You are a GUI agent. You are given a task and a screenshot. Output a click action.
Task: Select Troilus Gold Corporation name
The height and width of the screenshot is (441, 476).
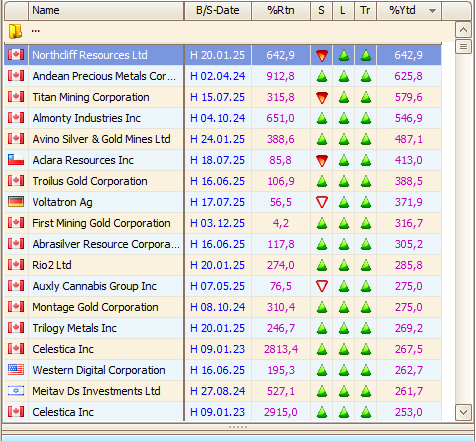coord(90,181)
